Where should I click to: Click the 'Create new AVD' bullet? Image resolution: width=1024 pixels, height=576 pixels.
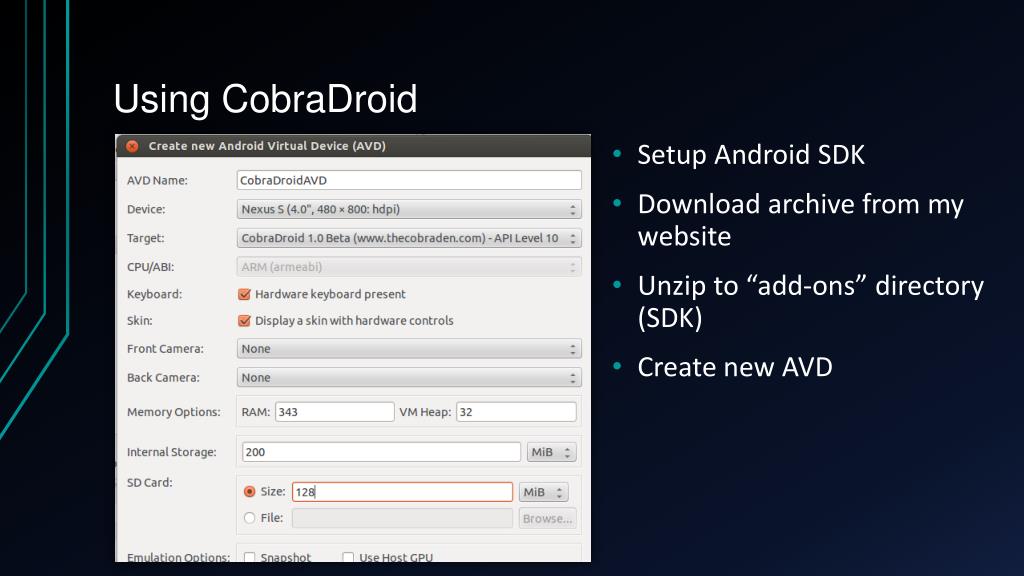tap(735, 367)
